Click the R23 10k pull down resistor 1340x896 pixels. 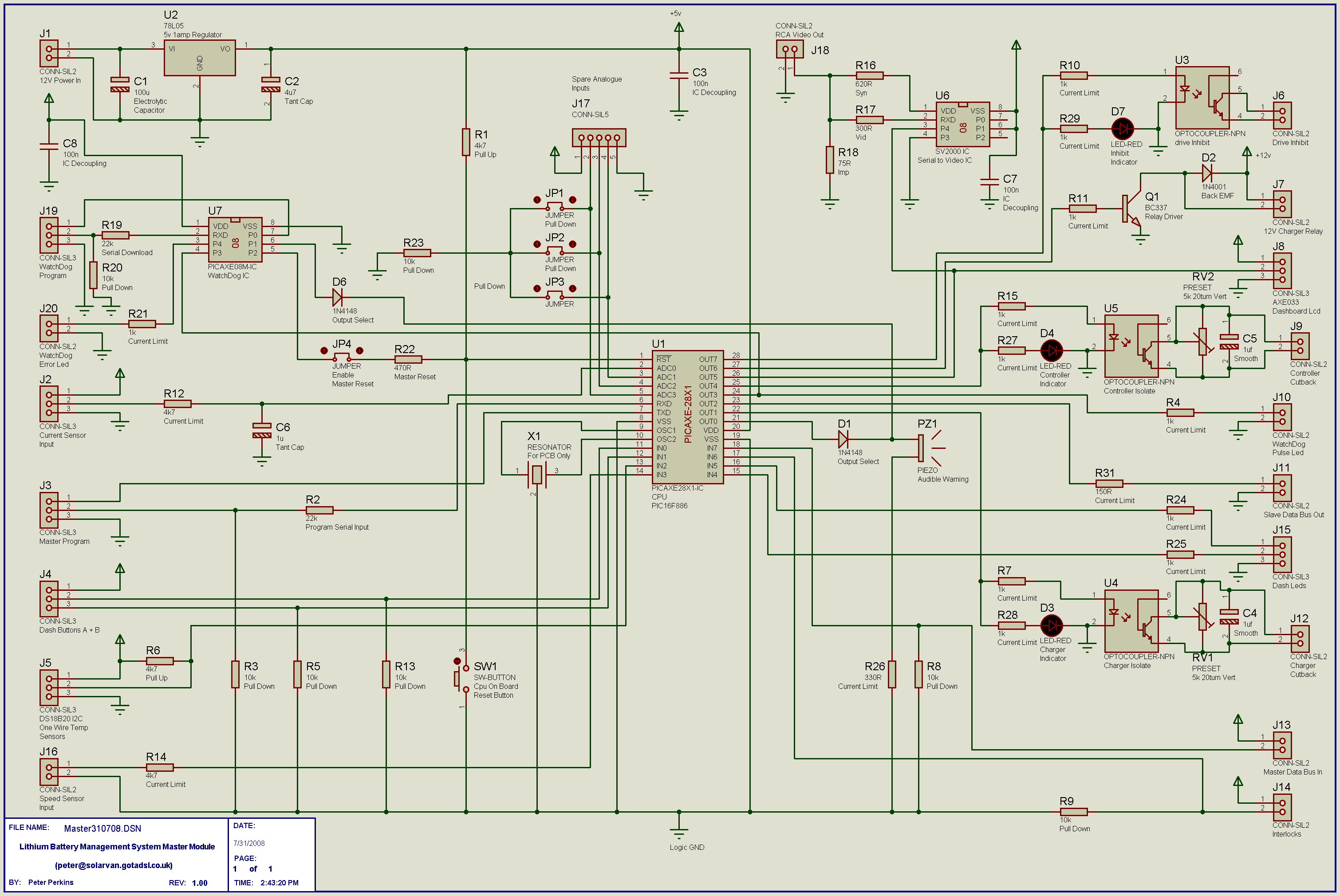pos(418,253)
